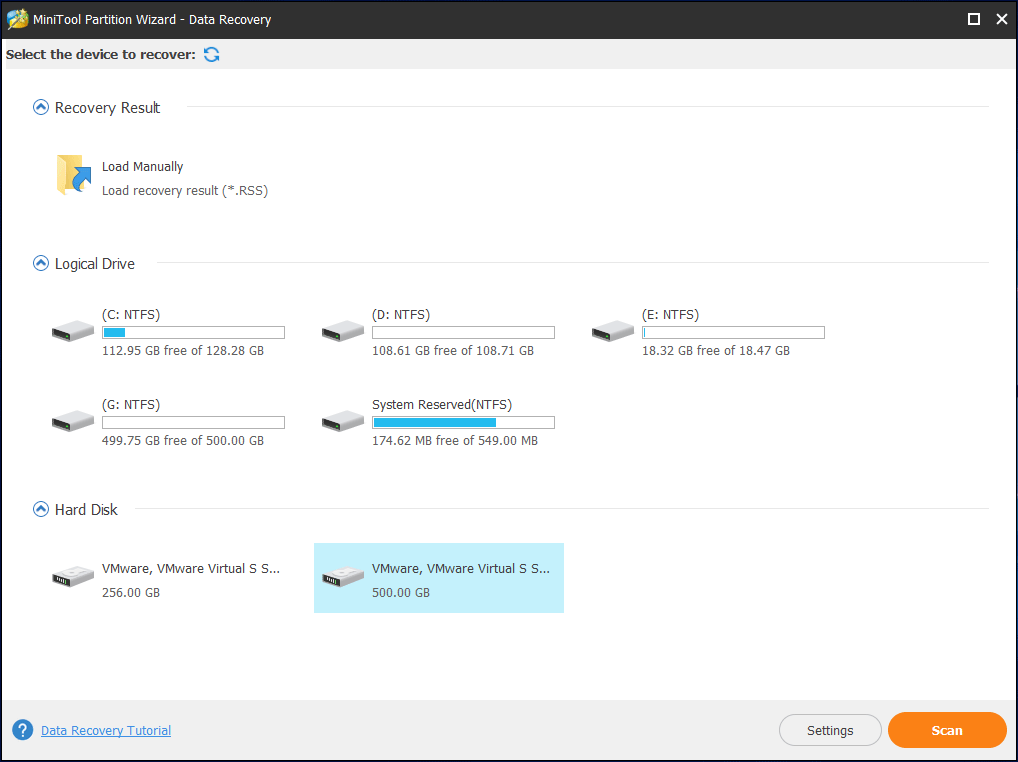Click the '(G: NTFS)' label
Image resolution: width=1018 pixels, height=762 pixels.
pos(131,405)
